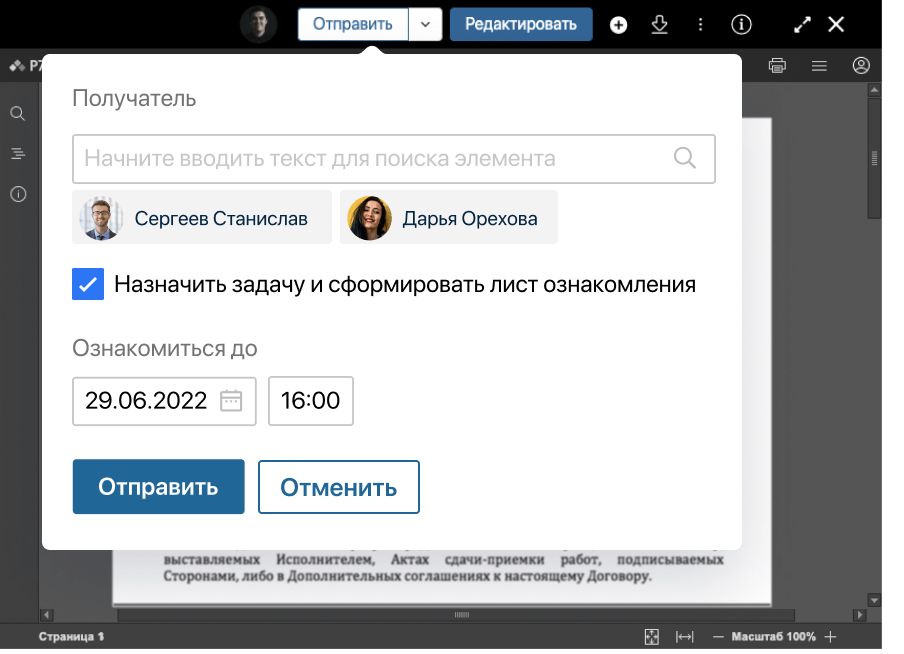Screen dimensions: 904x654
Task: Click the recipient search input field
Action: (x=394, y=159)
